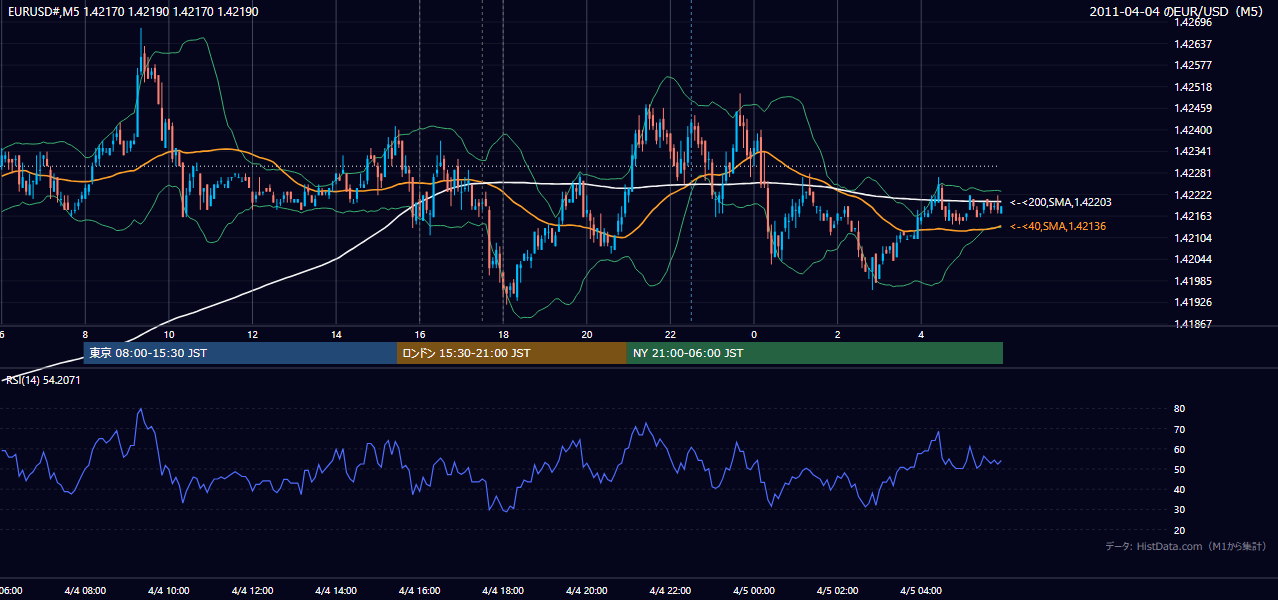The height and width of the screenshot is (600, 1278).
Task: Click the 4/4 08:00 bottom time label
Action: 85,591
